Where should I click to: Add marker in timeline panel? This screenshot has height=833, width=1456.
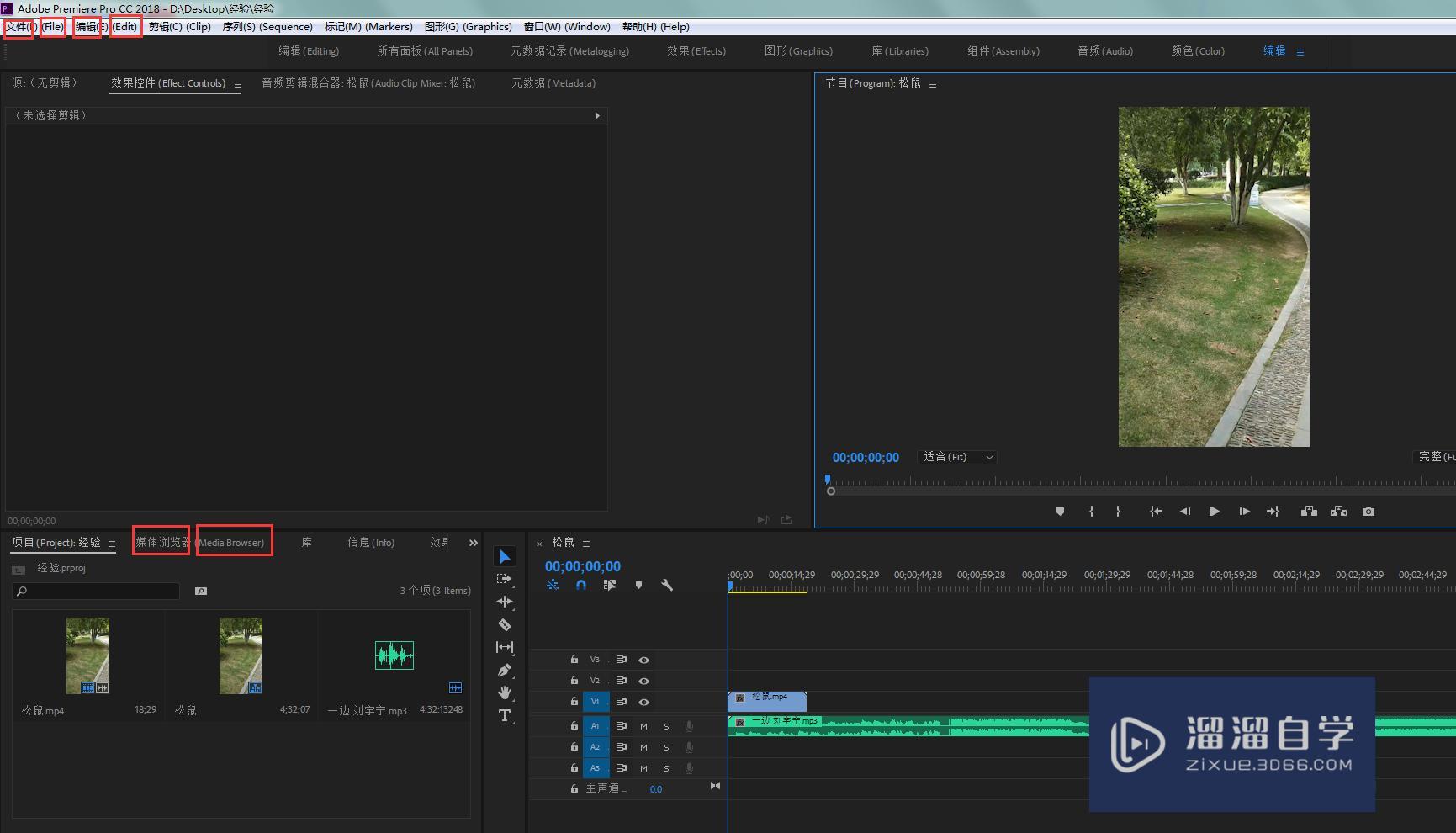coord(638,585)
